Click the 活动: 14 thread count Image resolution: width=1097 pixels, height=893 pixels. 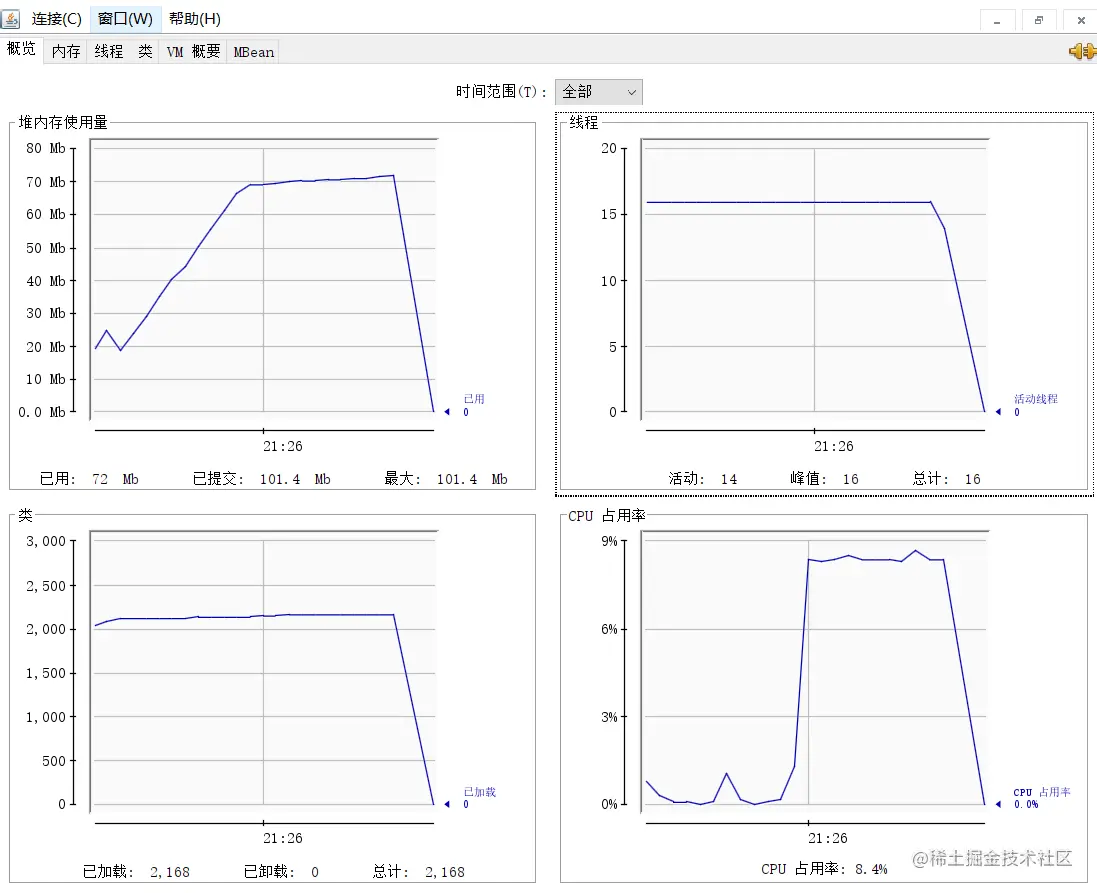[702, 479]
